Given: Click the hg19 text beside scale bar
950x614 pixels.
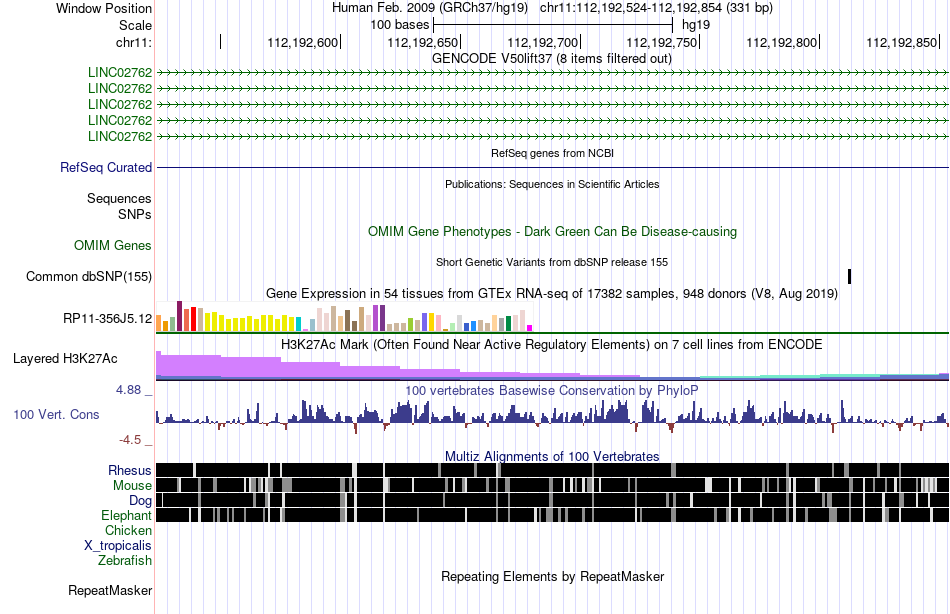Looking at the screenshot, I should click(x=696, y=25).
